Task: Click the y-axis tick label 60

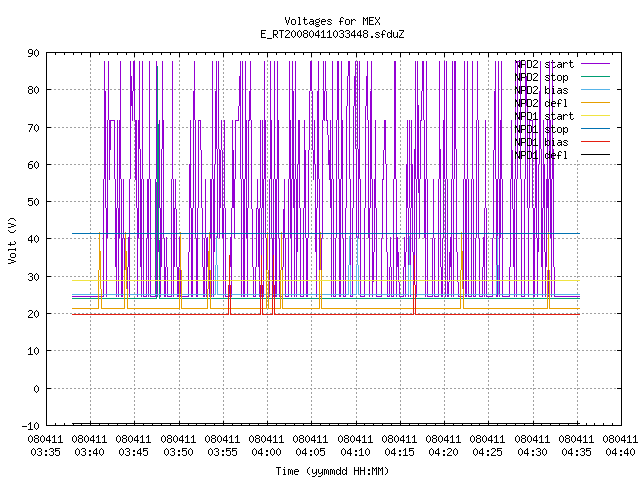Action: 33,165
